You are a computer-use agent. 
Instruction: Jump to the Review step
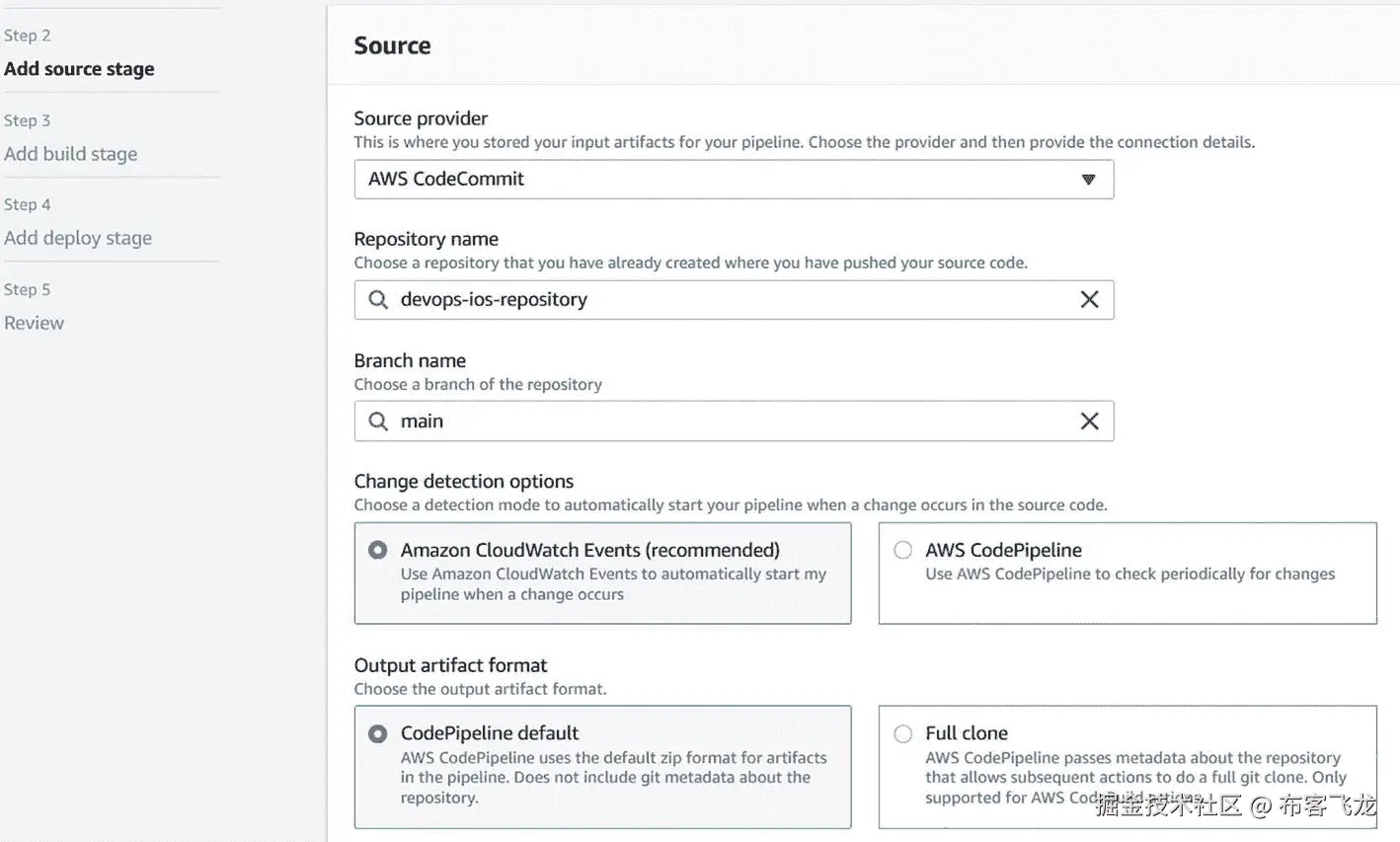pyautogui.click(x=34, y=323)
